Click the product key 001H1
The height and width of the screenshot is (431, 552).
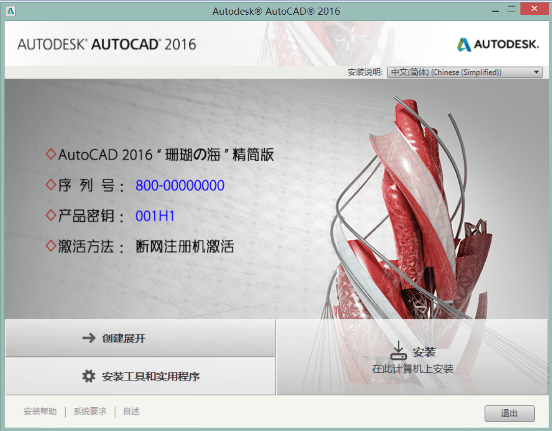click(155, 216)
